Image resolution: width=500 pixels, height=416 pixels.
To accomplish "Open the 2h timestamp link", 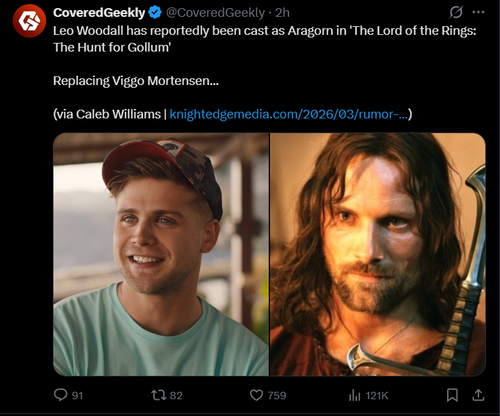I will pyautogui.click(x=282, y=13).
